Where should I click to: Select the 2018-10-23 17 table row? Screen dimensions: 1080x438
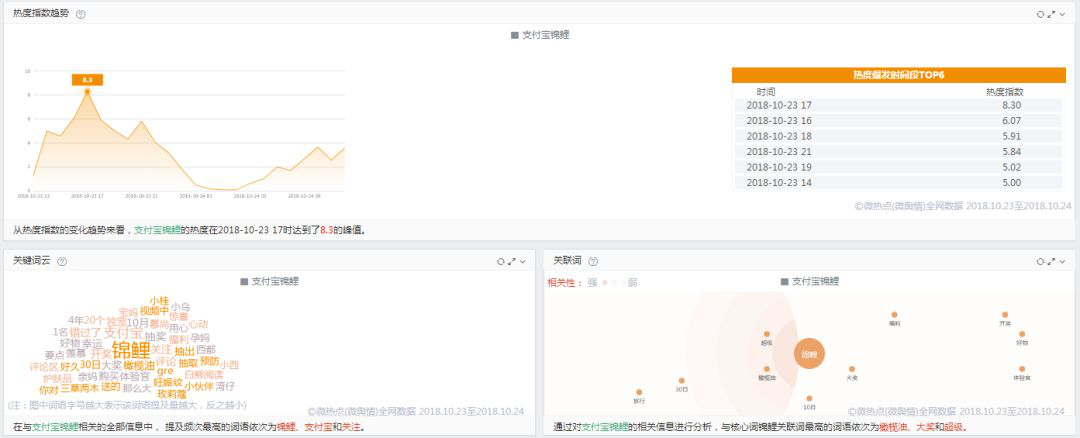[898, 105]
